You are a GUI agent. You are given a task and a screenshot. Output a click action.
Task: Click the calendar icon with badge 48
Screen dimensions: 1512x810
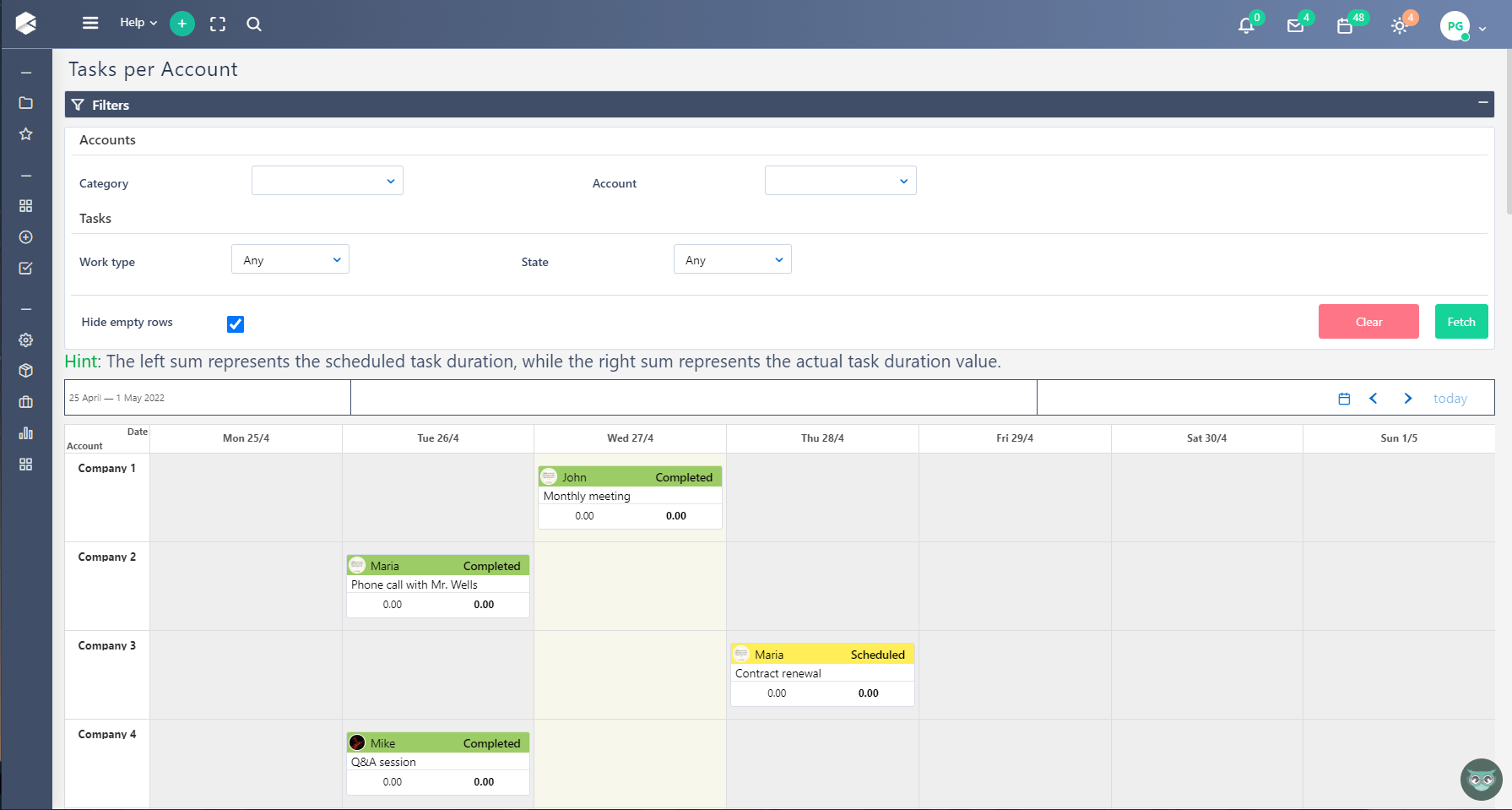(x=1345, y=25)
